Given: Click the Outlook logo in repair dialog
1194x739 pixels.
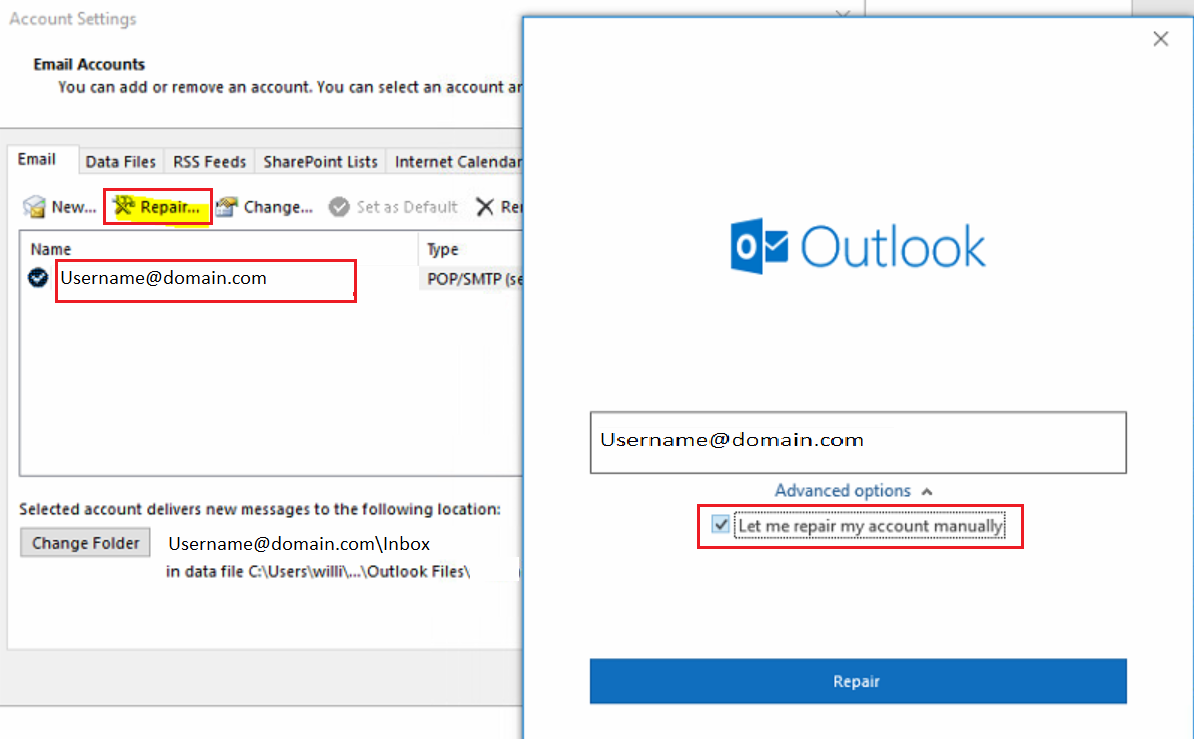Looking at the screenshot, I should click(857, 246).
